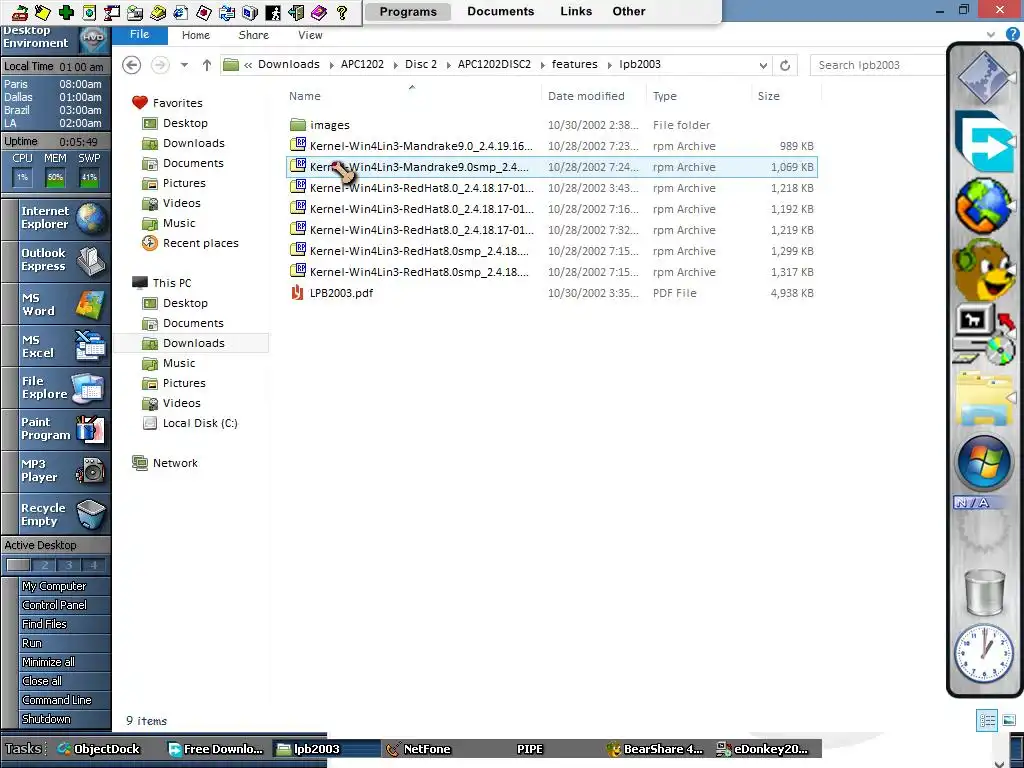The height and width of the screenshot is (768, 1024).
Task: Expand the address bar history dropdown
Action: 763,65
